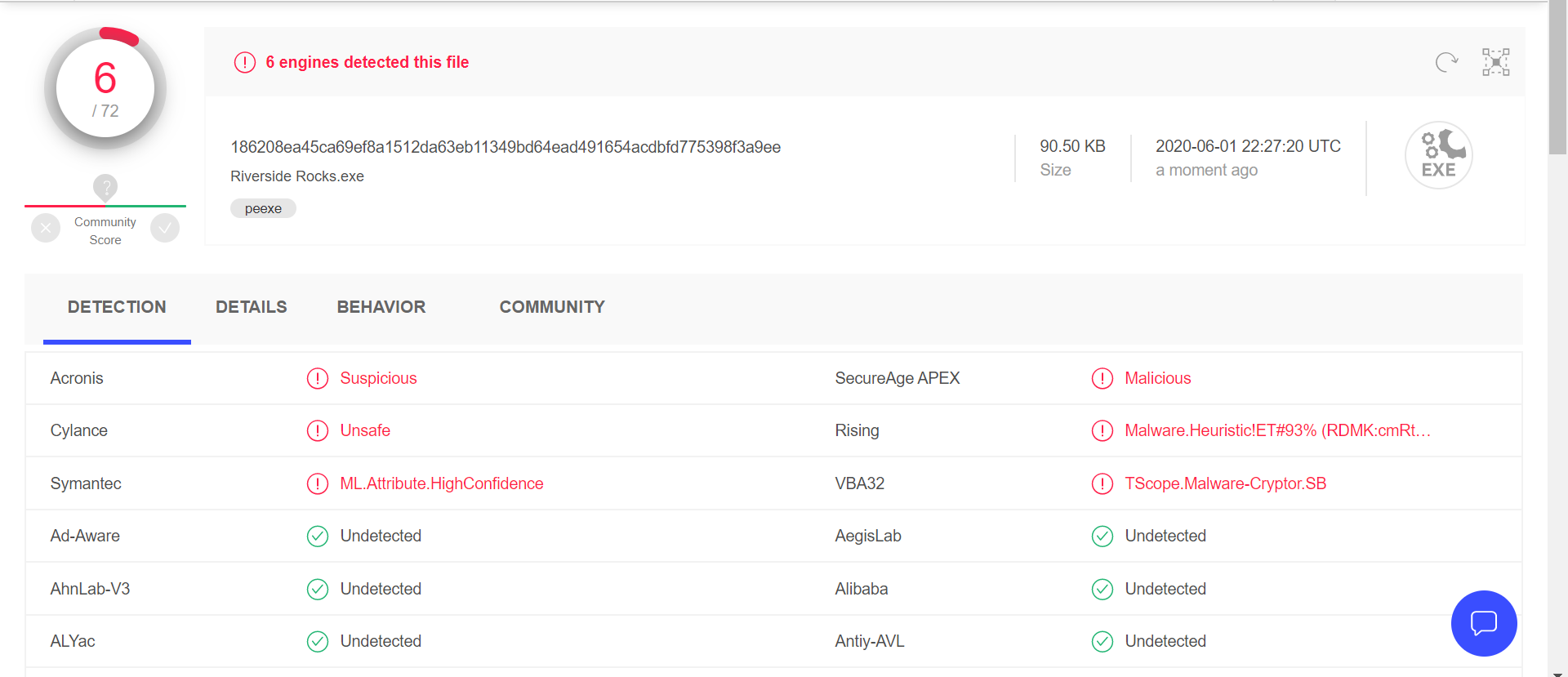Click the Alibaba undetected check icon
The height and width of the screenshot is (677, 1568).
(x=1102, y=589)
